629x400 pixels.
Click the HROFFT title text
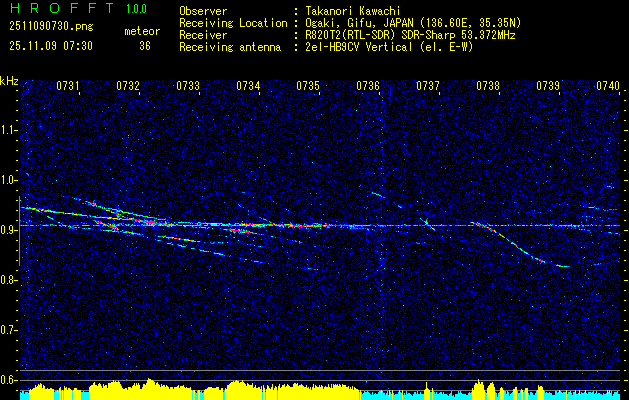click(x=62, y=8)
